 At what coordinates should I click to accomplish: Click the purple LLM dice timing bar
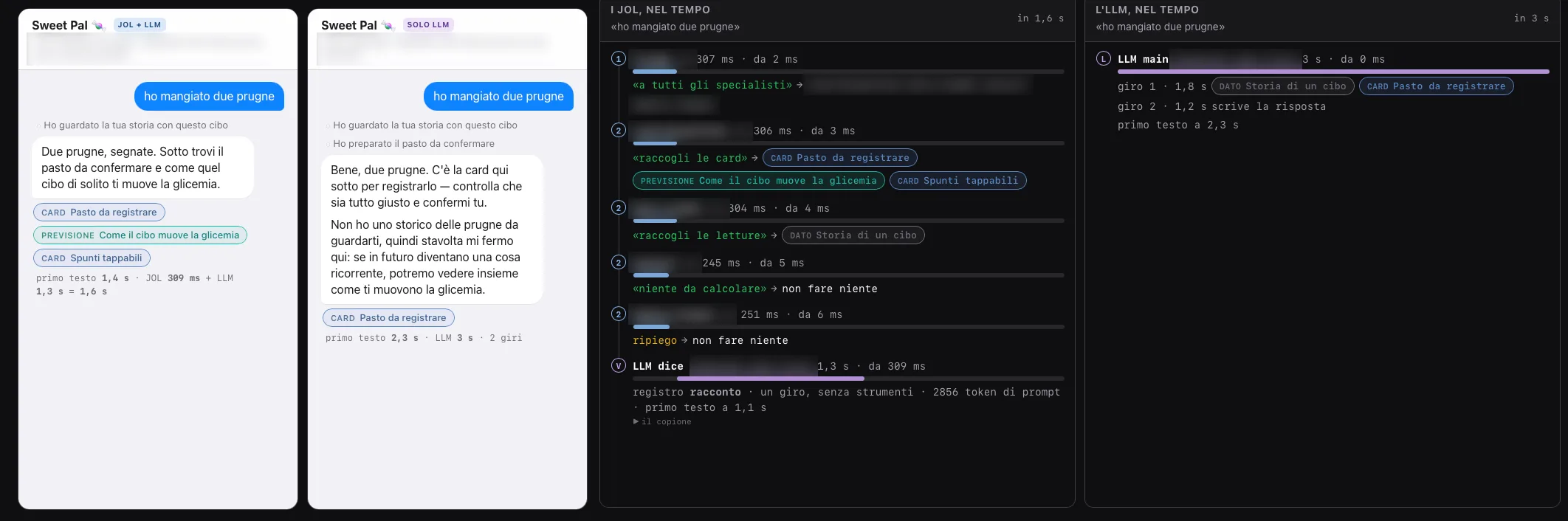coord(771,379)
